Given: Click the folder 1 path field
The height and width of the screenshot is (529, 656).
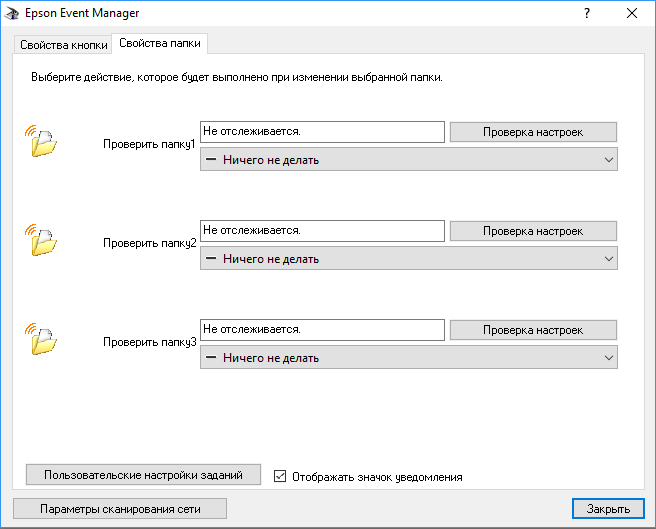Looking at the screenshot, I should pos(322,132).
